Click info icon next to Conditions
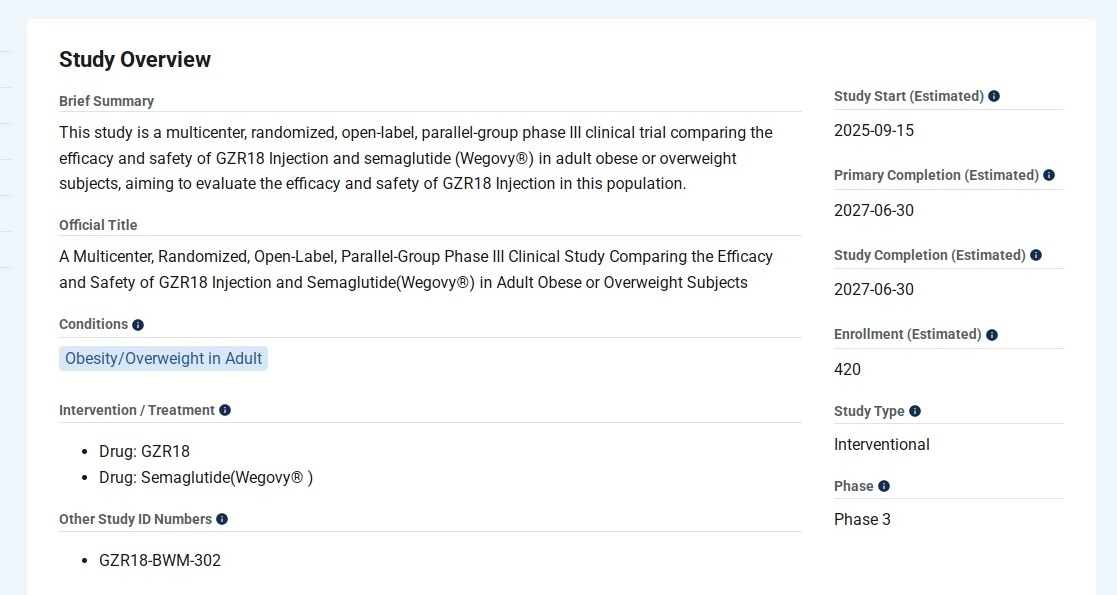1117x595 pixels. coord(138,325)
